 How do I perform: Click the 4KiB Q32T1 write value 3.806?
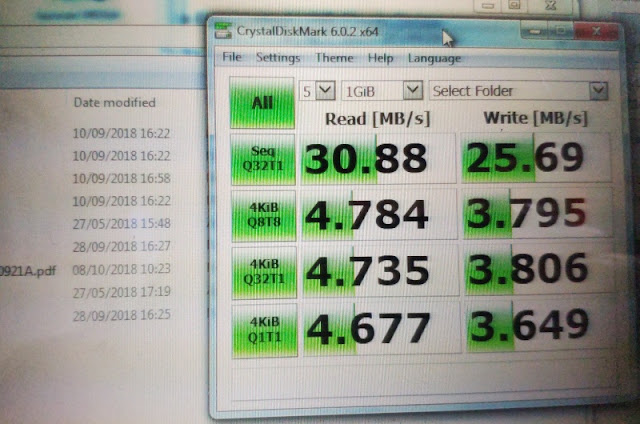pyautogui.click(x=539, y=269)
